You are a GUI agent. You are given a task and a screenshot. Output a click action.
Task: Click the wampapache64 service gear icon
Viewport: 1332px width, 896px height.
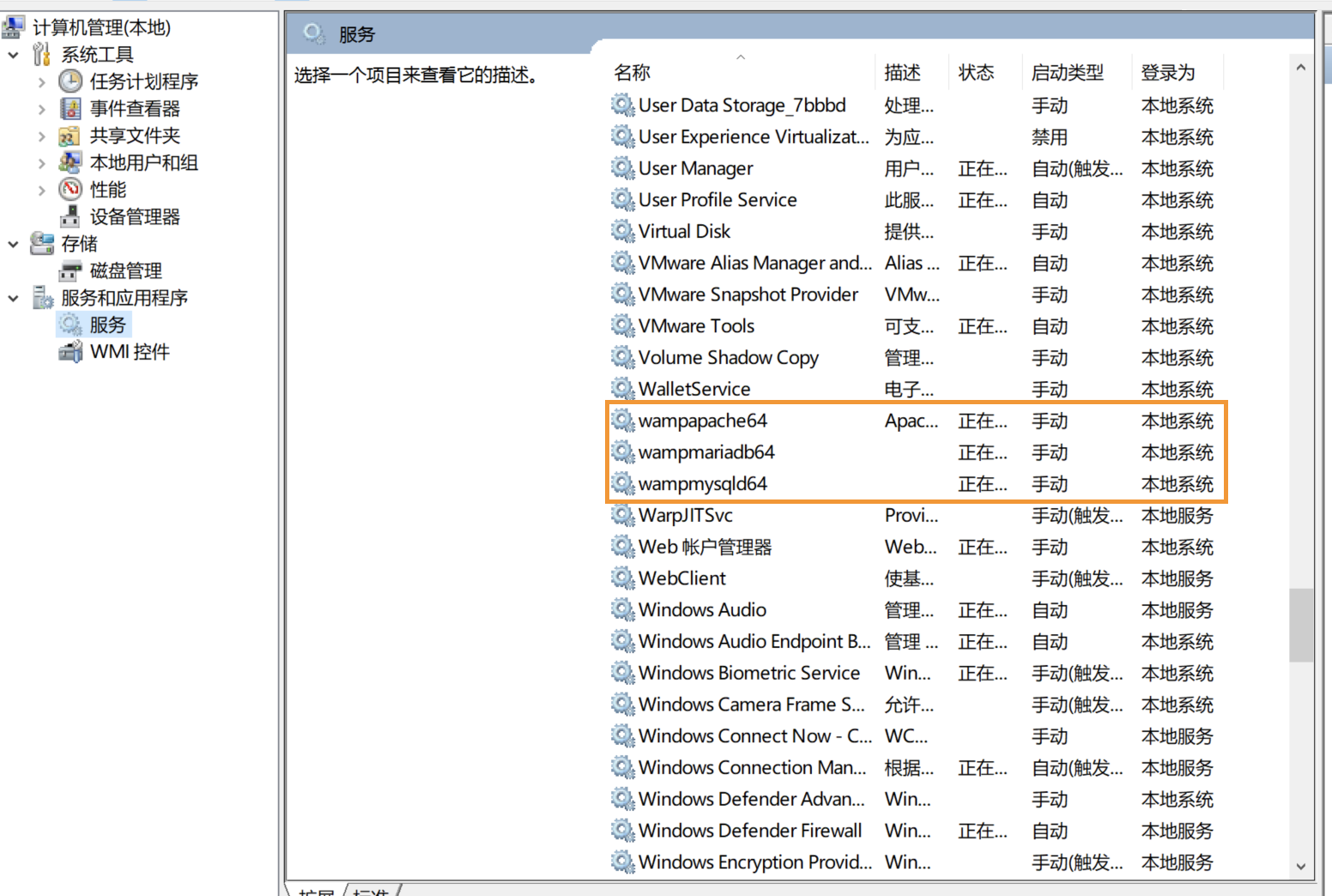click(621, 421)
